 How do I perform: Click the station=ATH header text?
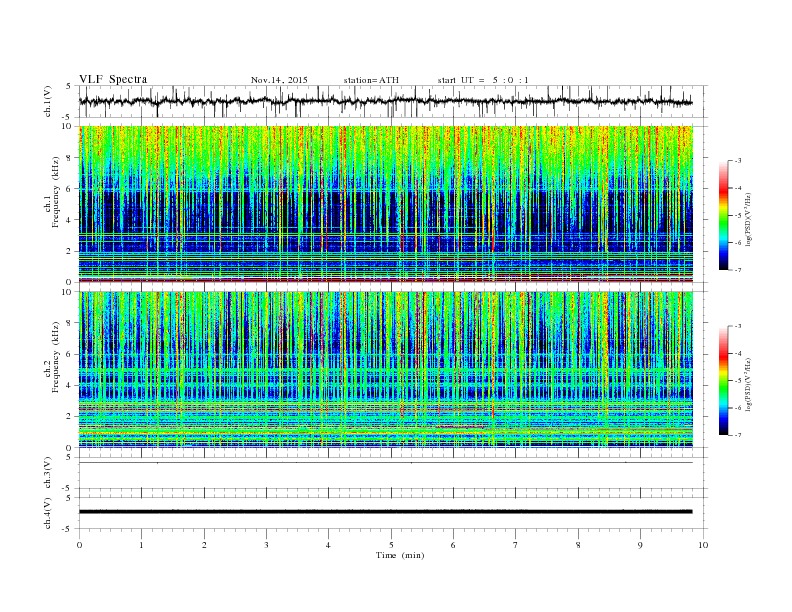371,80
